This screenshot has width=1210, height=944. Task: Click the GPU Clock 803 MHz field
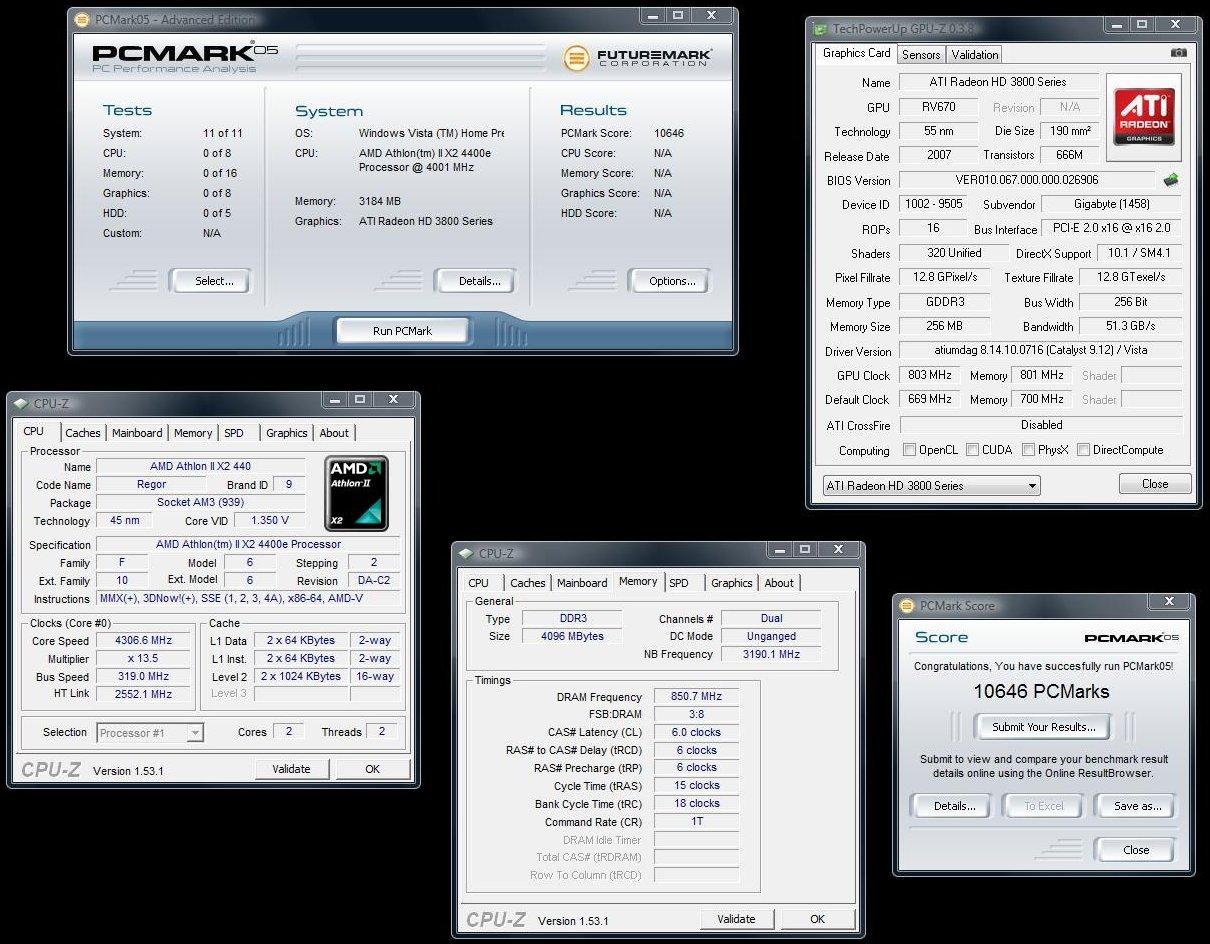pyautogui.click(x=931, y=375)
